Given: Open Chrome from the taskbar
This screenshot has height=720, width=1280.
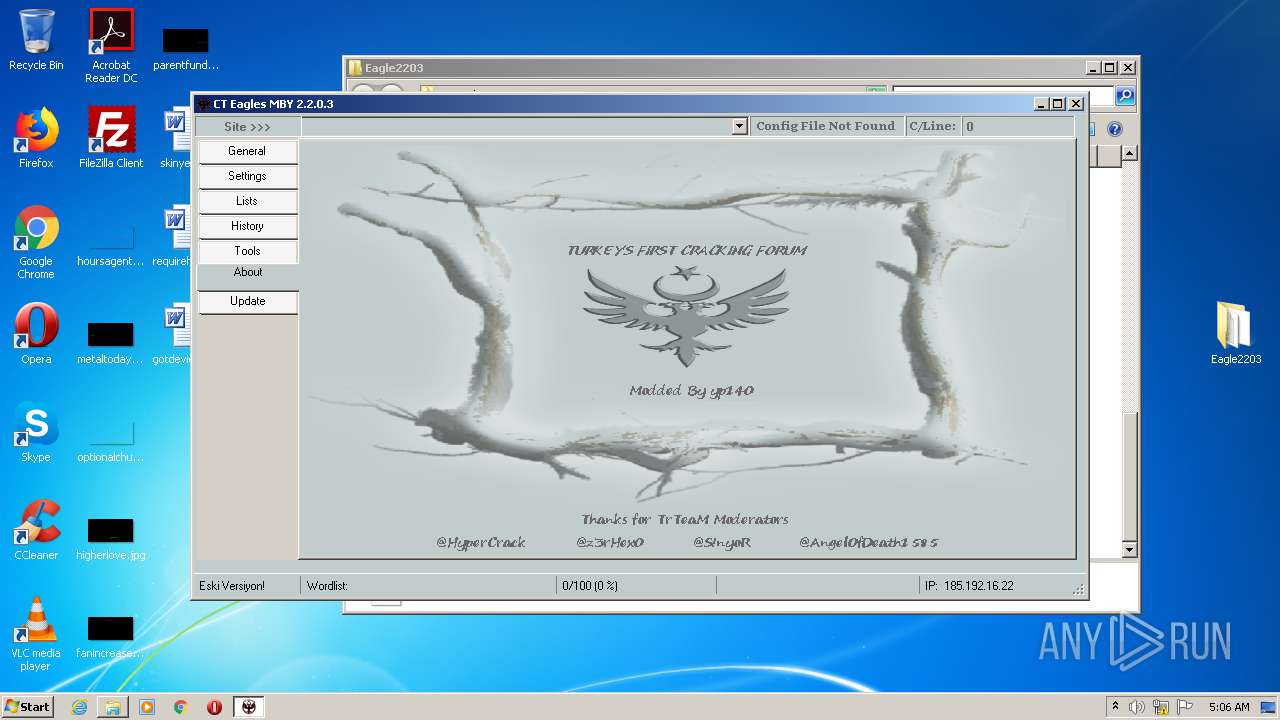Looking at the screenshot, I should point(181,706).
